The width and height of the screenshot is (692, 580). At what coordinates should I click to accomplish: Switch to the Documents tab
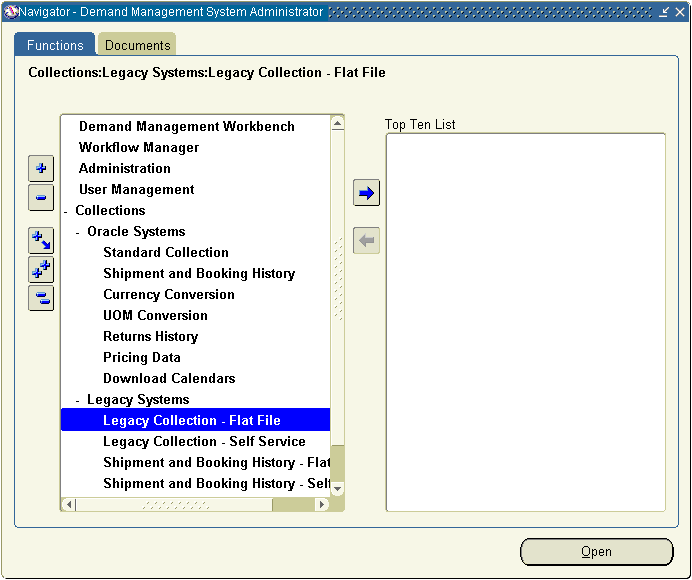(x=137, y=45)
